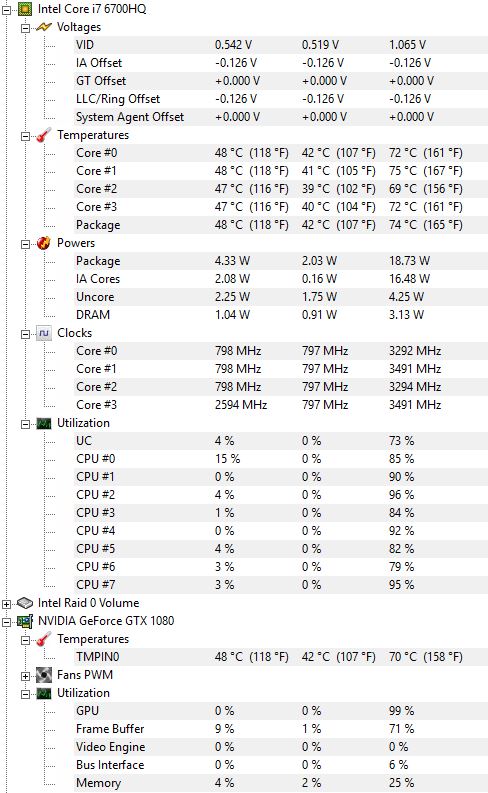The width and height of the screenshot is (488, 793).
Task: Click the Clocks waveform icon
Action: click(44, 333)
